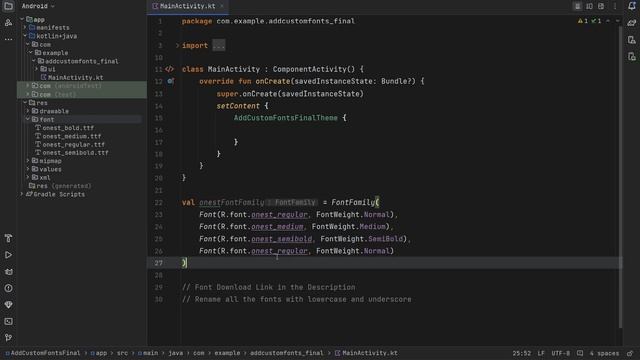Open the Resource Manager sidebar icon
Image resolution: width=640 pixels, height=360 pixels.
[8, 23]
